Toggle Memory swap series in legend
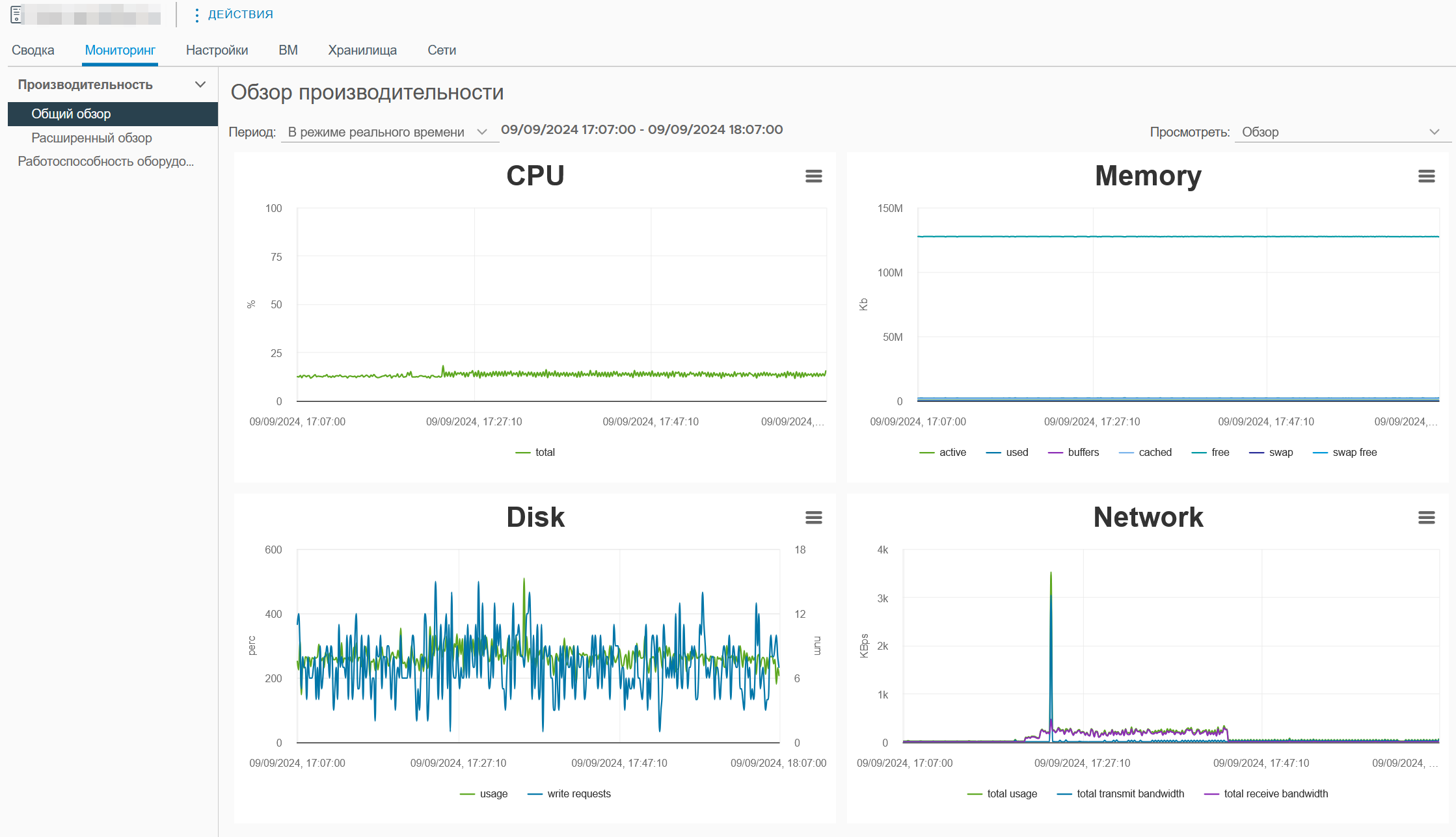Viewport: 1456px width, 837px height. (x=1271, y=452)
